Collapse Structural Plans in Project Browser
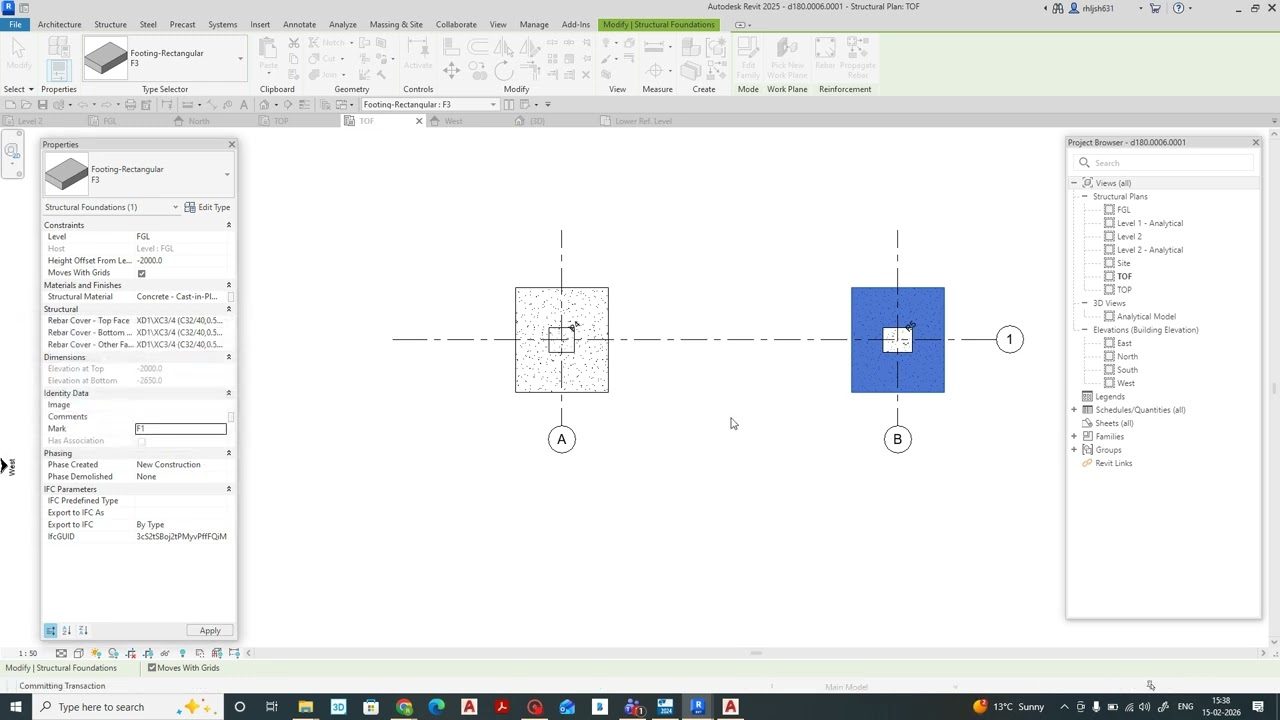This screenshot has height=720, width=1280. tap(1084, 196)
